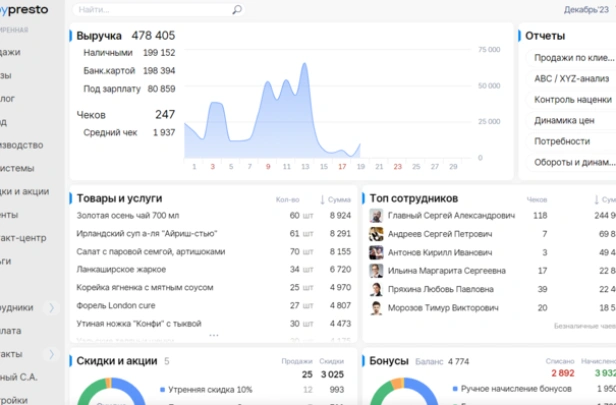Screen dimensions: 616x405
Task: Expand the chevron above the settings sidebar item
Action: tap(52, 353)
